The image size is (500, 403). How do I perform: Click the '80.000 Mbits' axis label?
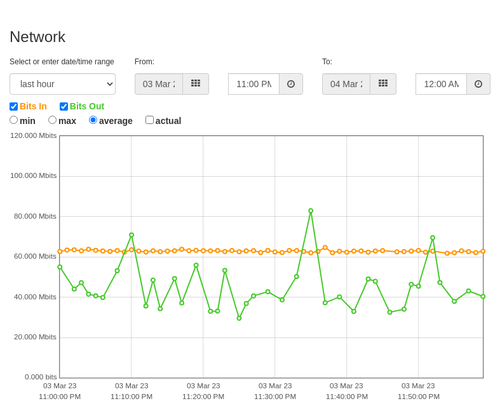(35, 216)
